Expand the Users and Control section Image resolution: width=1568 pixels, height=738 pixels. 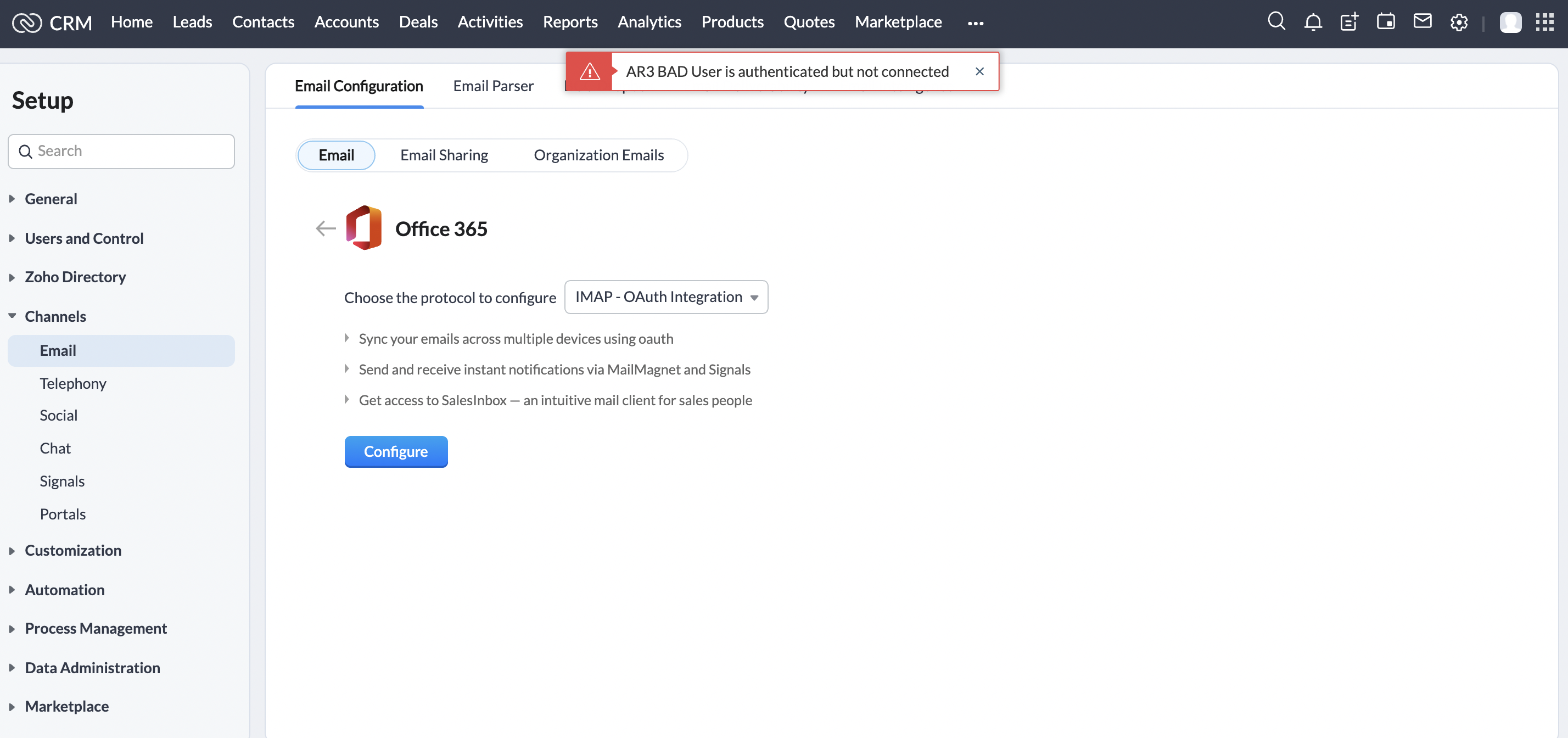(84, 238)
